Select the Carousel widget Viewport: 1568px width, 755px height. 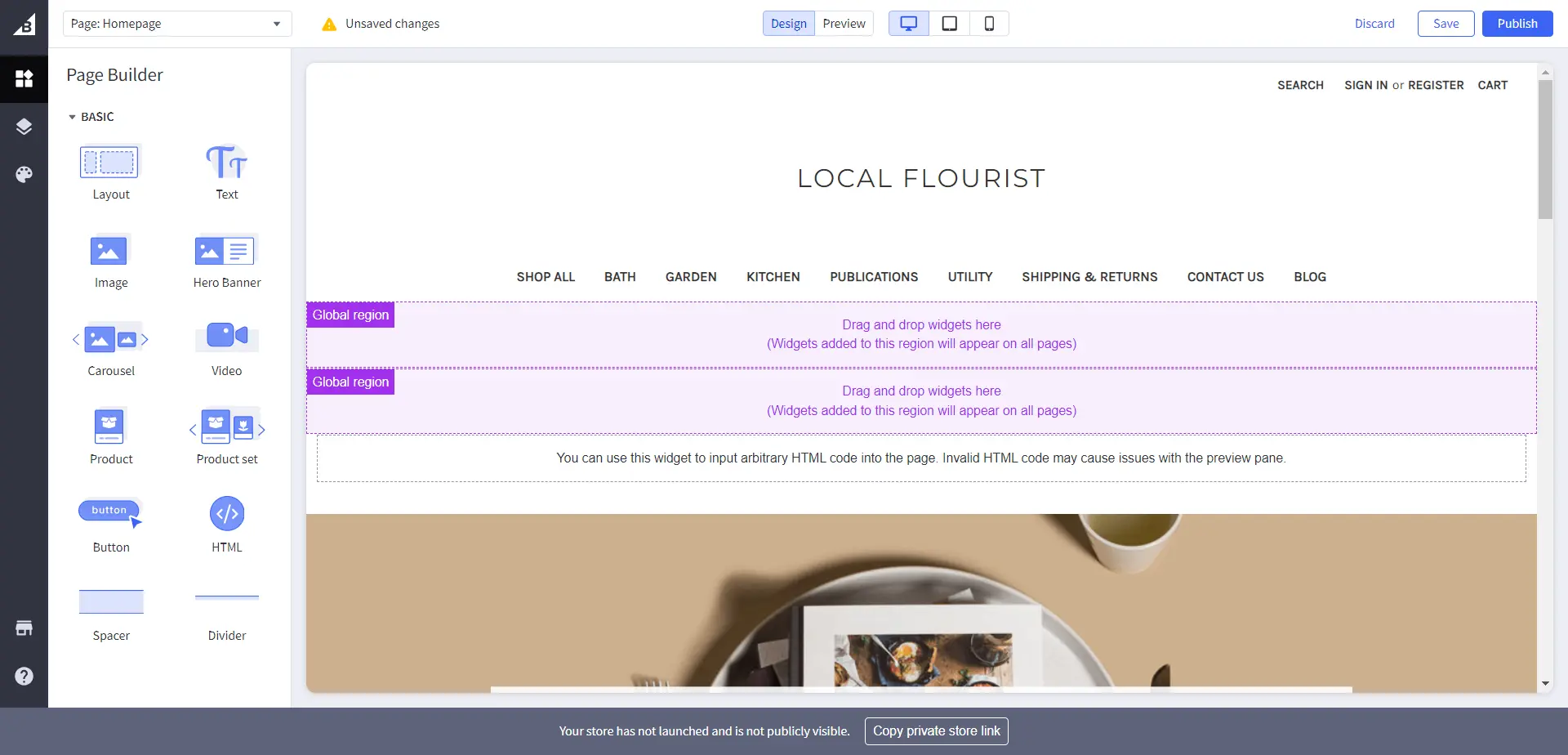pos(110,348)
